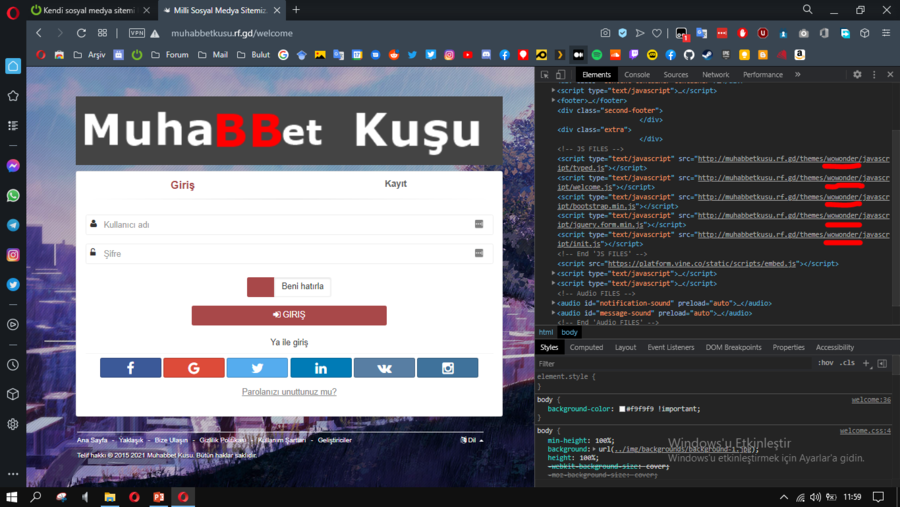
Task: Open the Geliştiriciler footer link
Action: (335, 440)
